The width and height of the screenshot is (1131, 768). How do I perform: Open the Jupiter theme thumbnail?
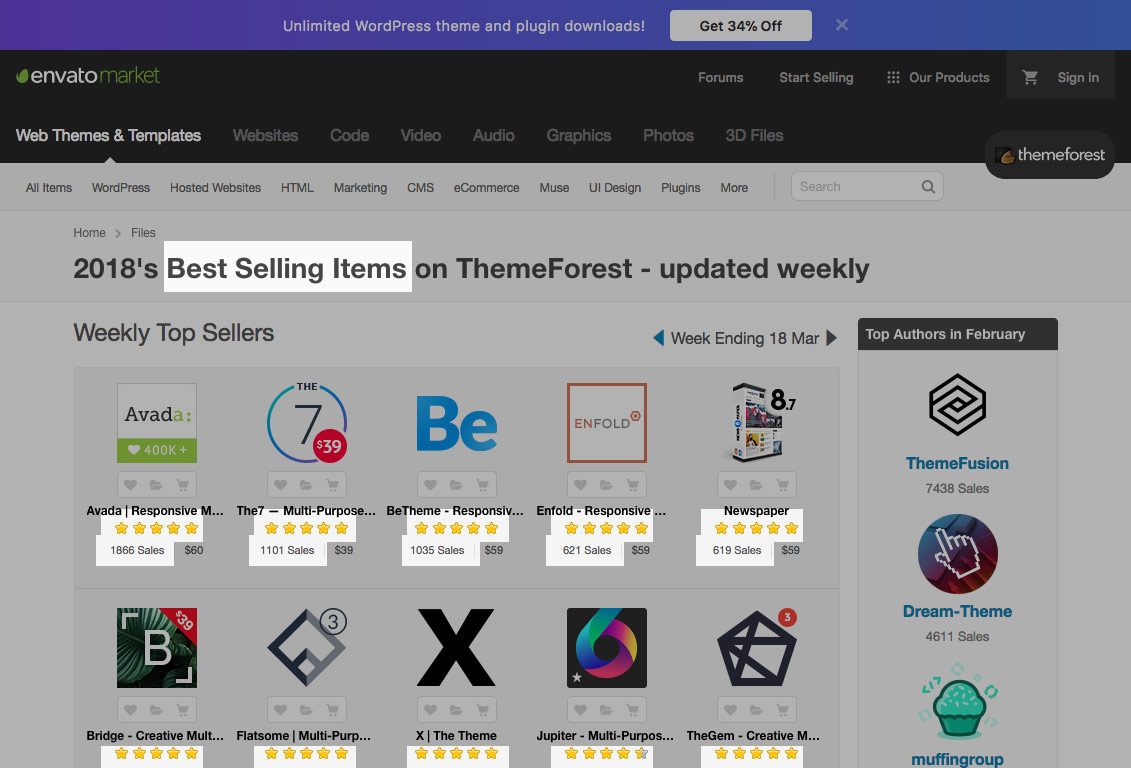pos(607,648)
